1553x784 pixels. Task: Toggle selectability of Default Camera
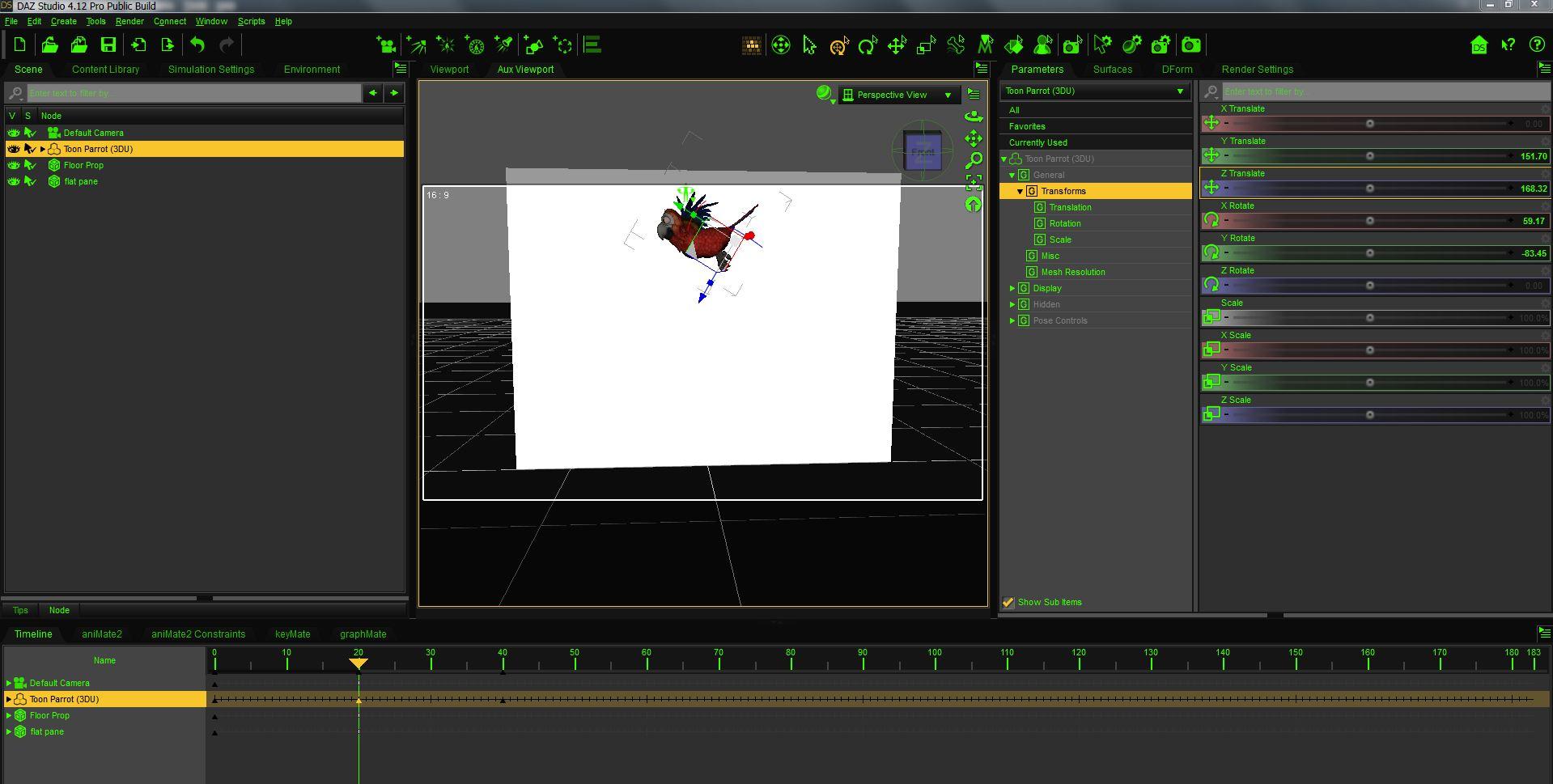[30, 133]
